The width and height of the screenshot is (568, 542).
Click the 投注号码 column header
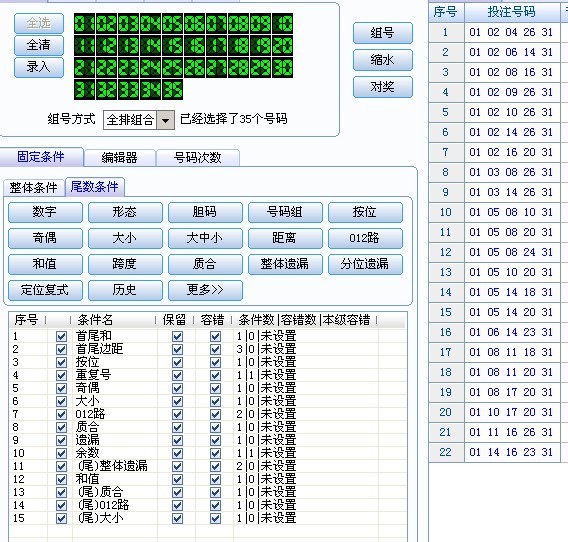[x=512, y=12]
